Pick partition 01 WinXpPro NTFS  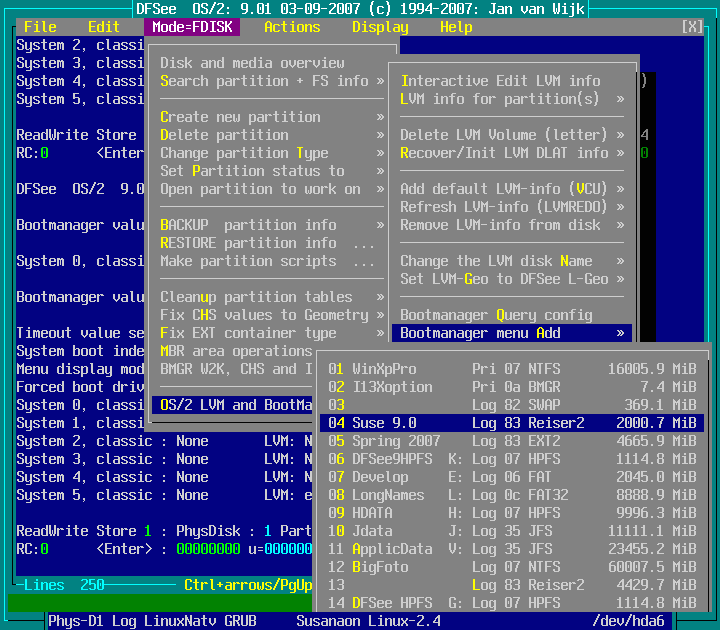pos(510,369)
